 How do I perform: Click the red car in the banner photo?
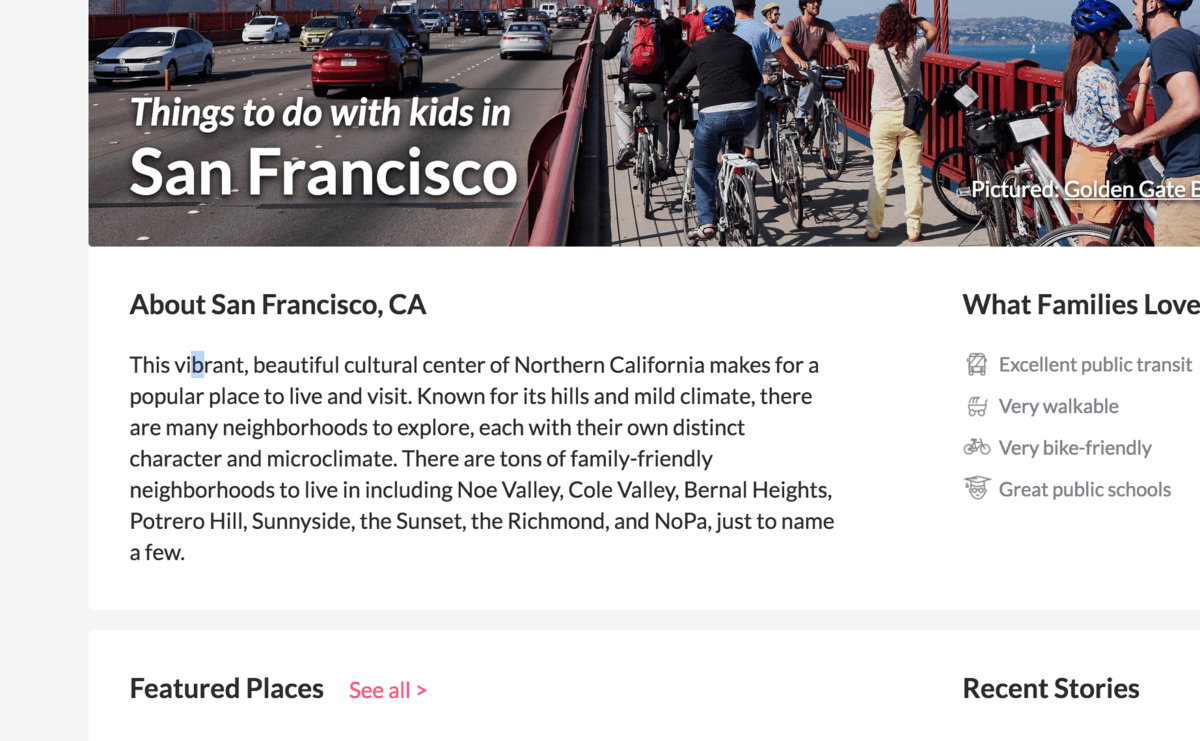coord(366,62)
